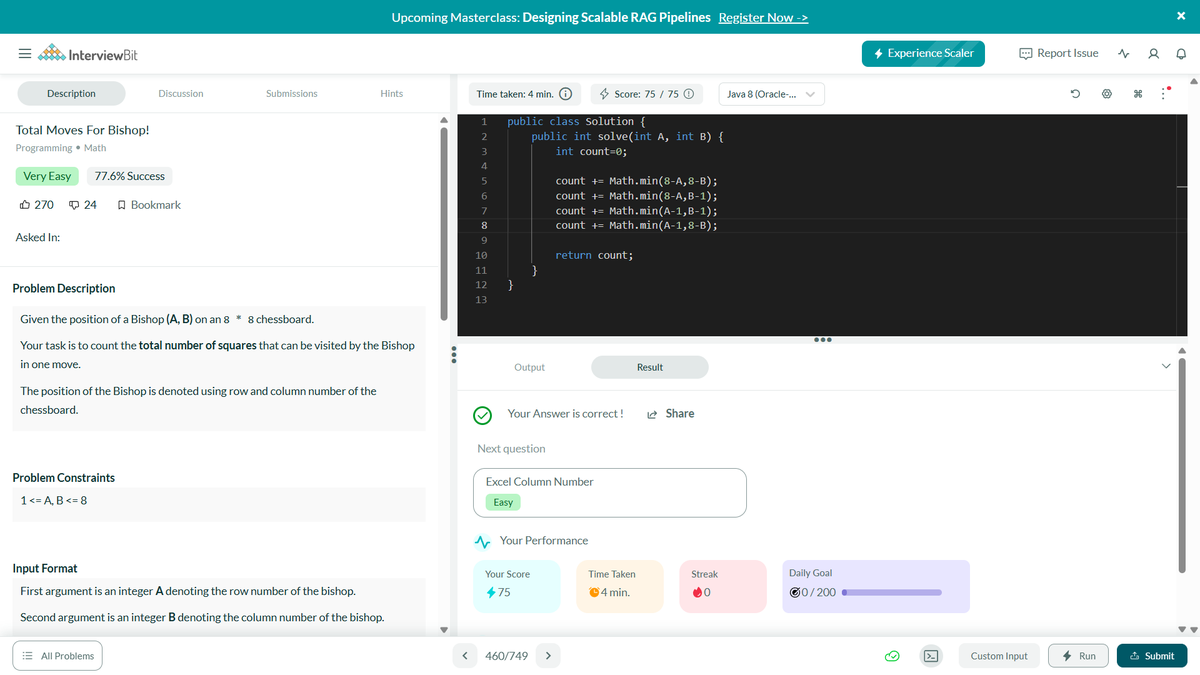Viewport: 1200px width, 675px height.
Task: Open the Register Now link
Action: (763, 17)
